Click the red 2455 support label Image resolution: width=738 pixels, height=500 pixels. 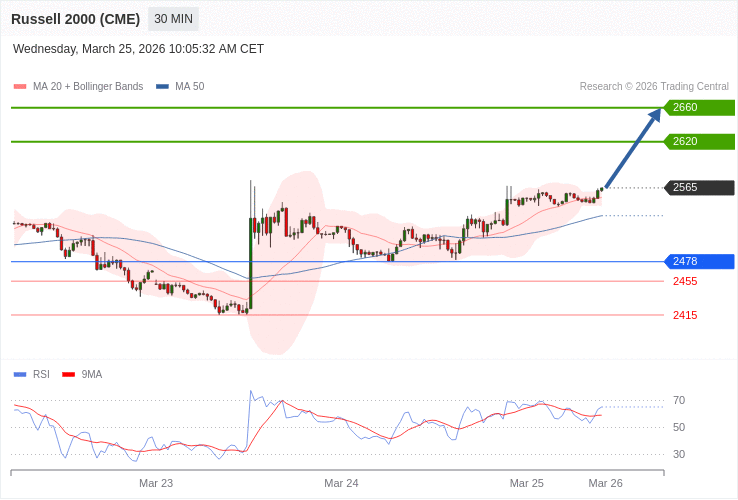[x=685, y=282]
